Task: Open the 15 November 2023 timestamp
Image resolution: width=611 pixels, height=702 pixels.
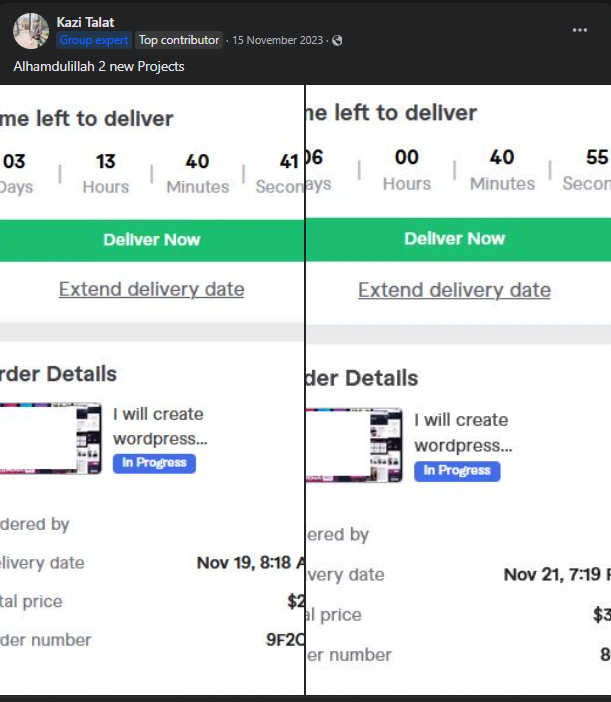Action: [278, 40]
